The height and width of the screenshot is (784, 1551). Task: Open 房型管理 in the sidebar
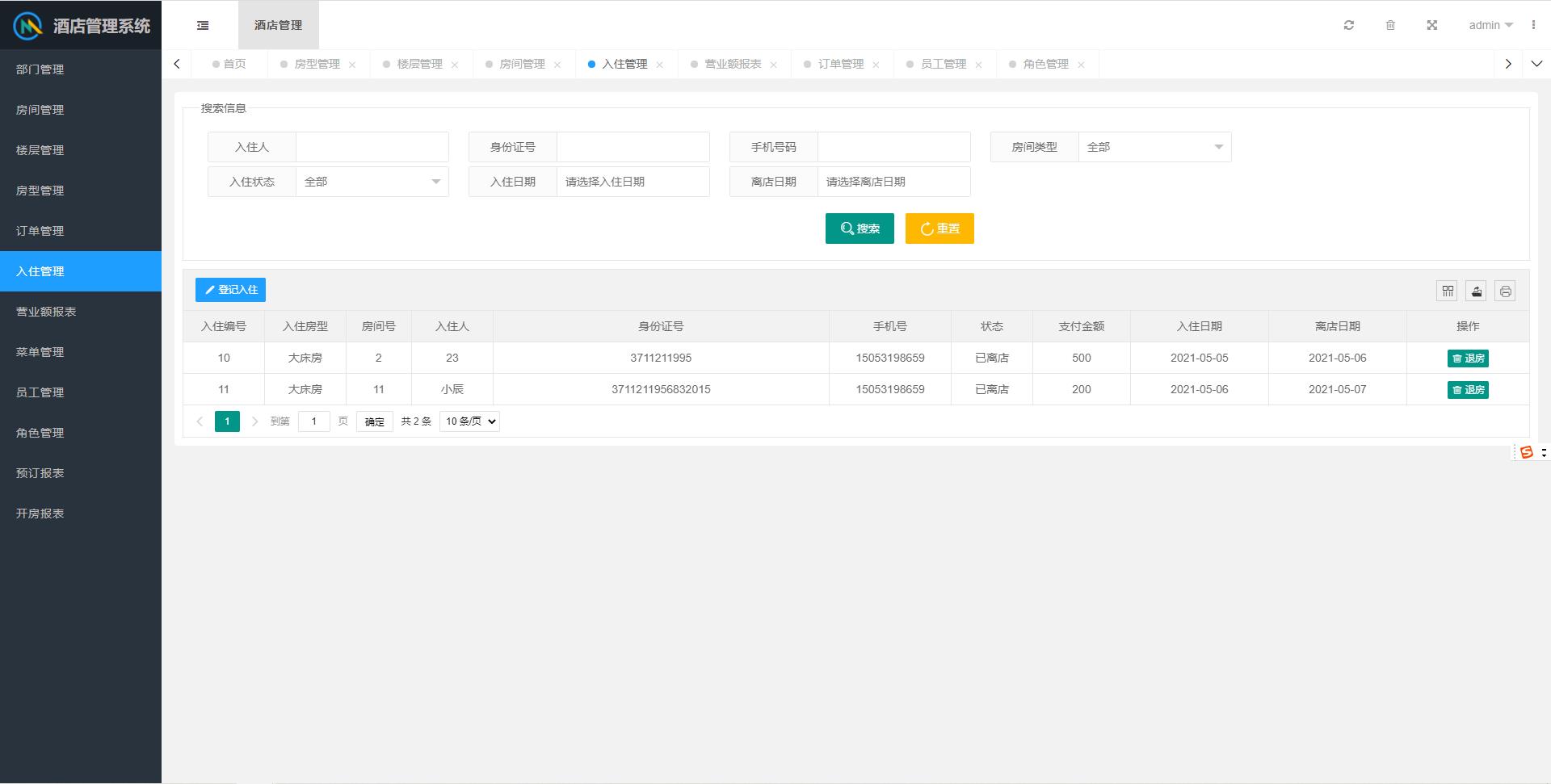coord(81,191)
